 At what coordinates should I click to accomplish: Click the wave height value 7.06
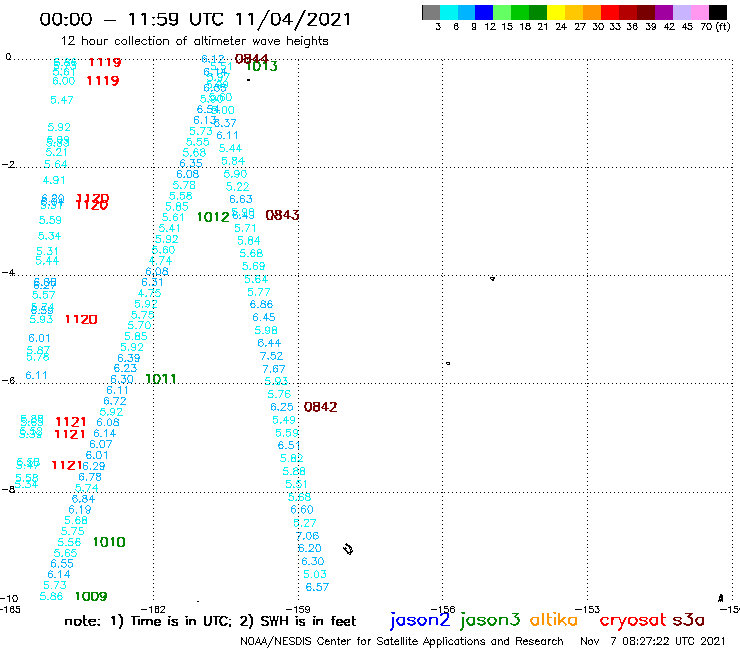coord(308,536)
